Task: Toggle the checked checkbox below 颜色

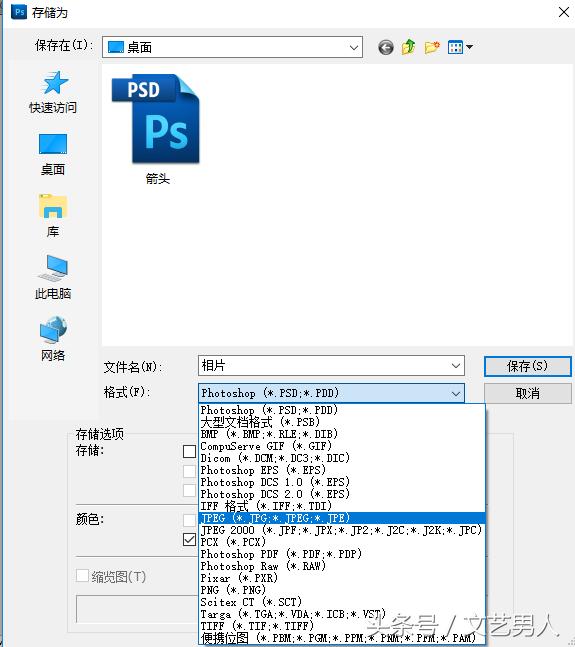Action: coord(189,539)
